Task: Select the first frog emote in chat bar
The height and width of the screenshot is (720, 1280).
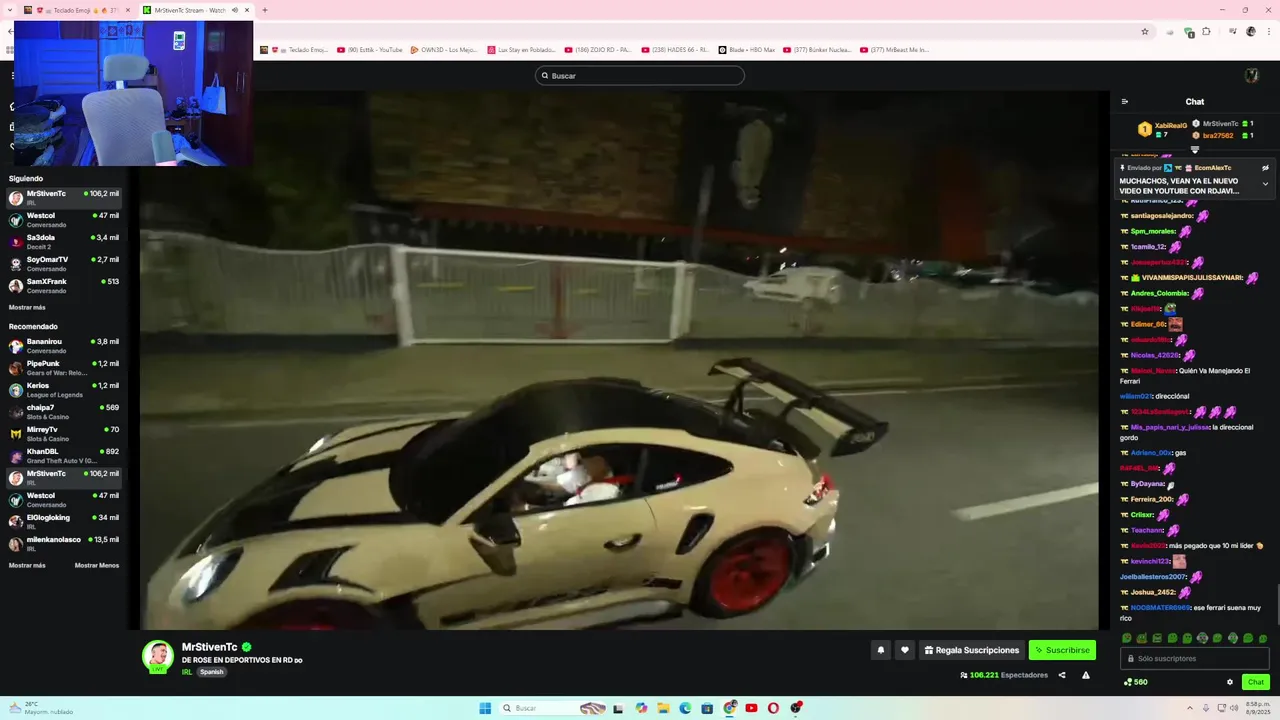Action: click(x=1127, y=638)
